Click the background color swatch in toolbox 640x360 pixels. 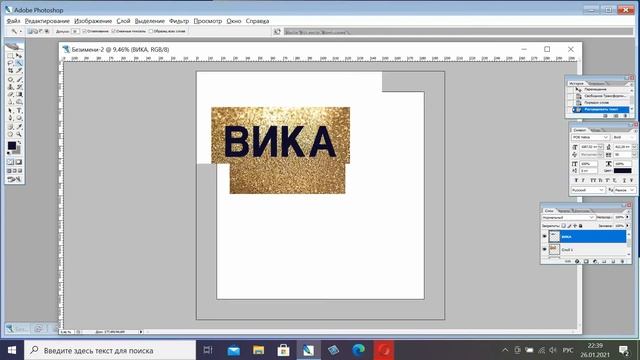pyautogui.click(x=18, y=151)
